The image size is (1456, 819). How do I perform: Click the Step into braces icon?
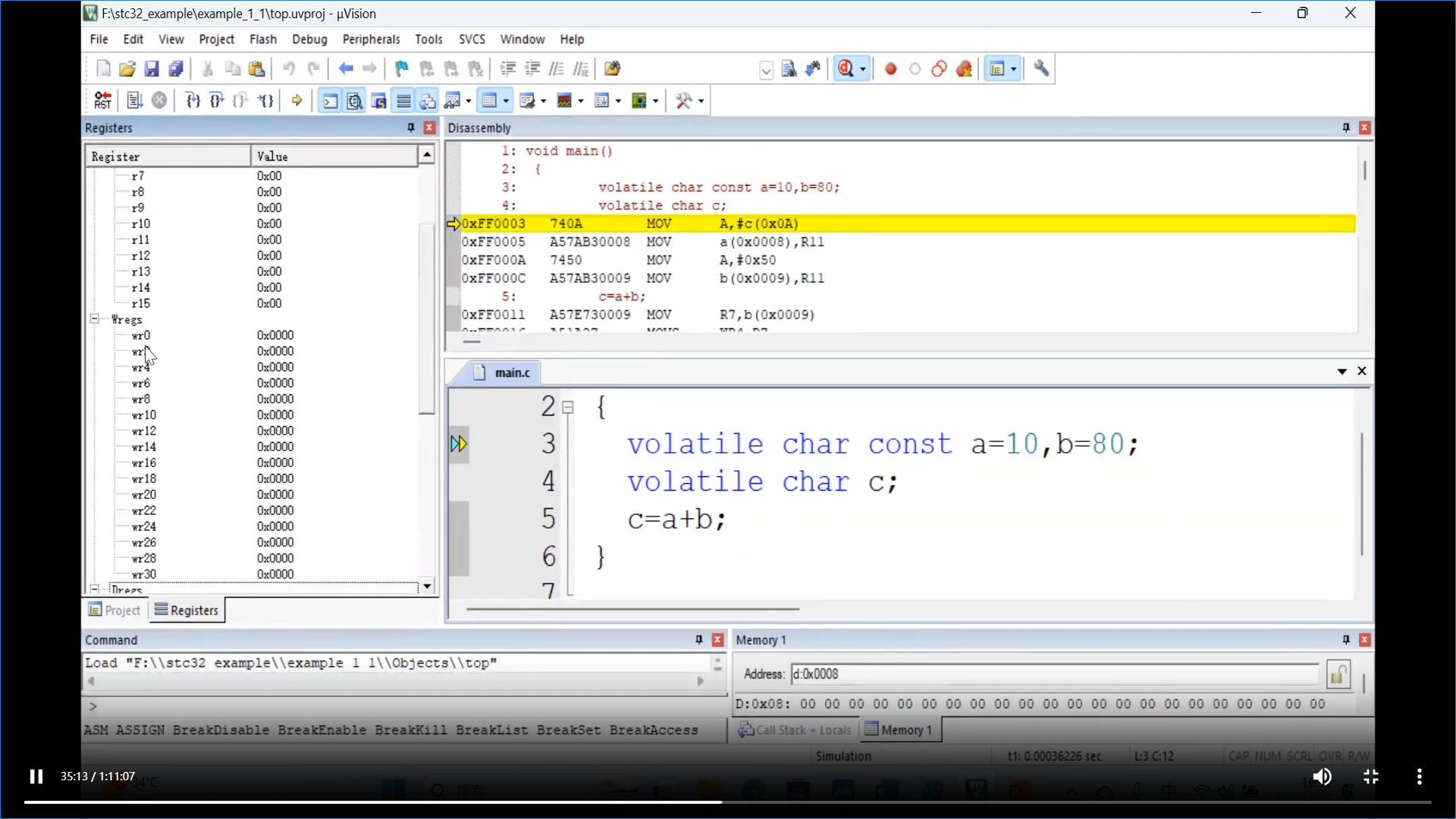pos(193,101)
